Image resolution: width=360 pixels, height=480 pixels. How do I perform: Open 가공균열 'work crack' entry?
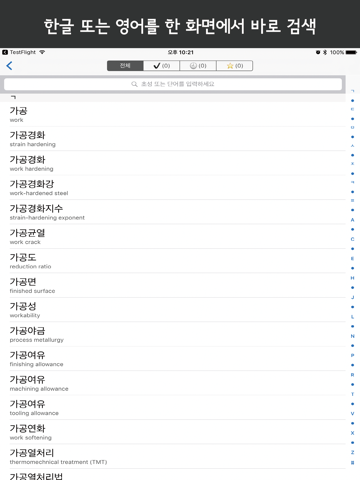(173, 236)
